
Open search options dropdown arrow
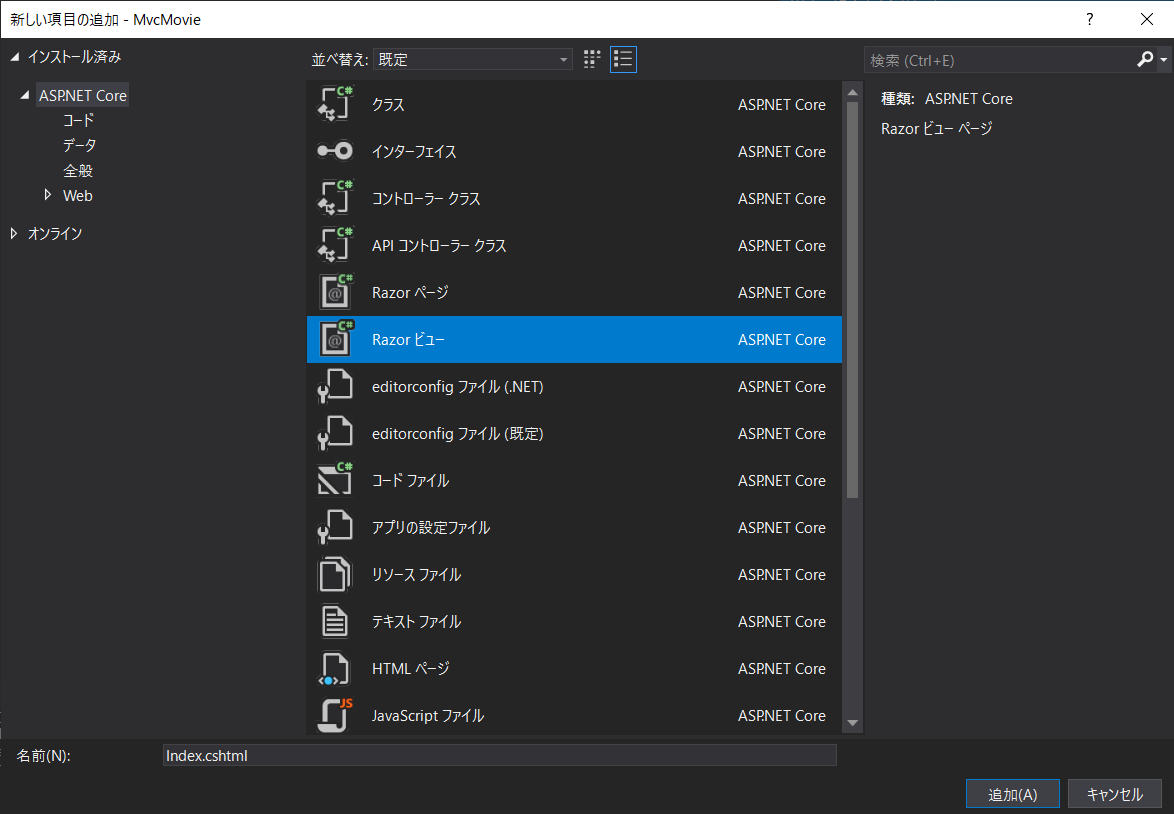(1163, 59)
